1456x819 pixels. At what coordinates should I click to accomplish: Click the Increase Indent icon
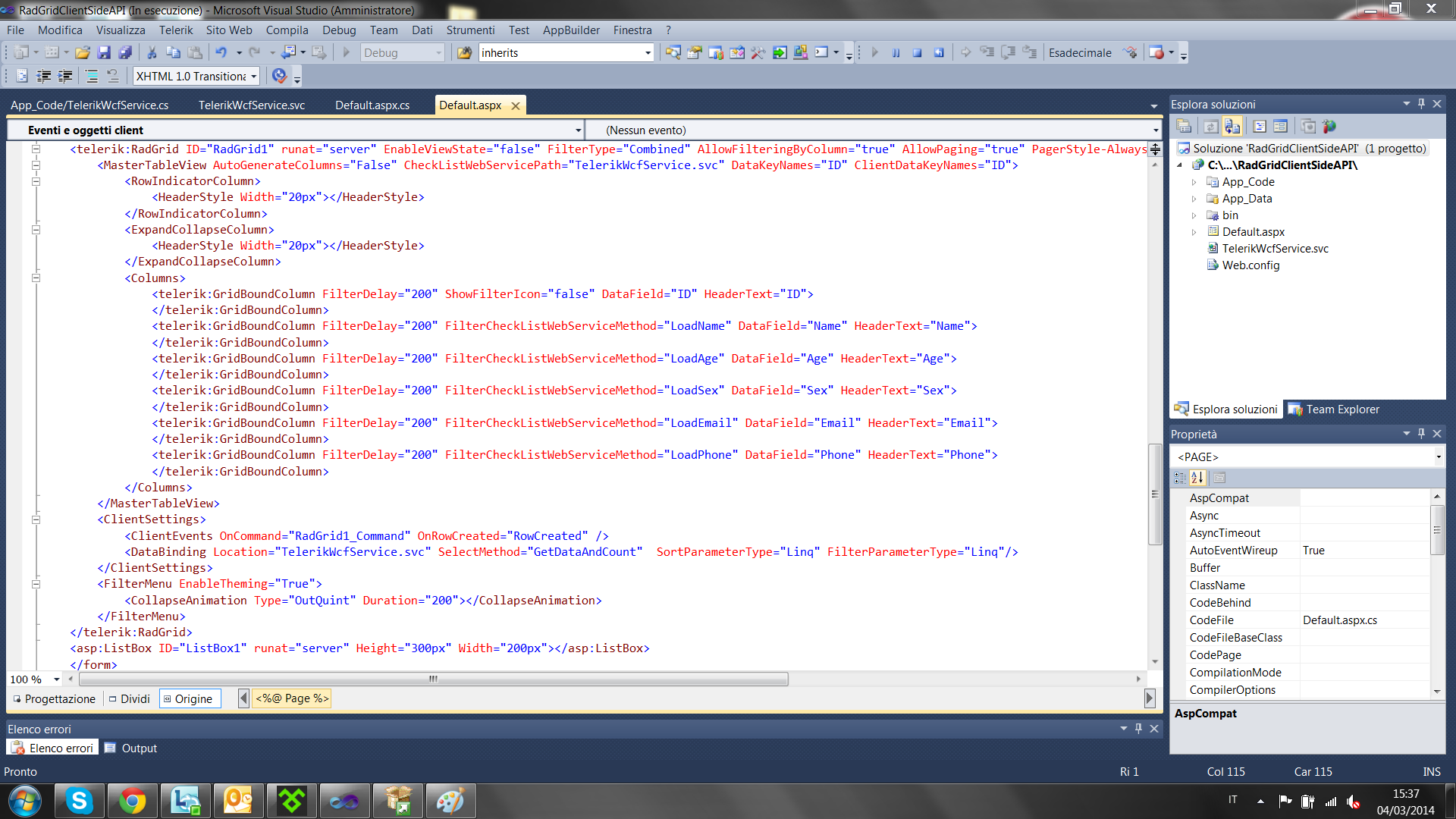click(64, 76)
